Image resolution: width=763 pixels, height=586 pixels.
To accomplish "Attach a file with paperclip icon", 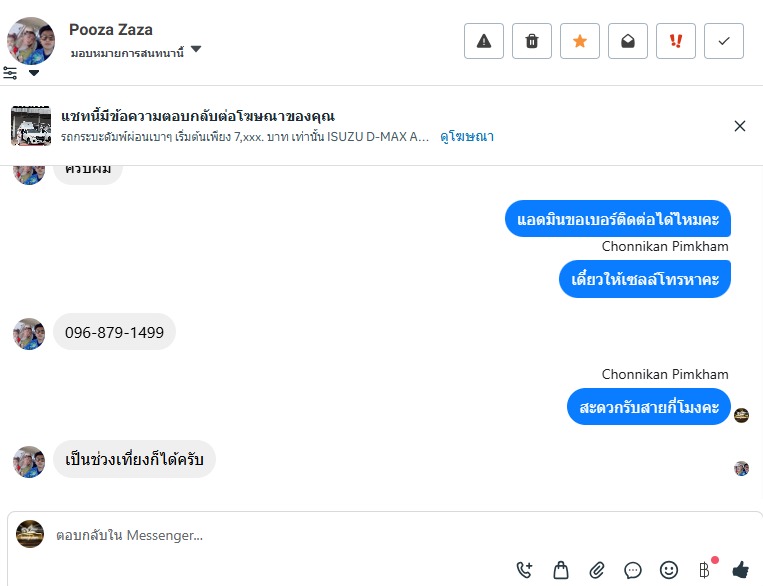I will click(x=597, y=570).
